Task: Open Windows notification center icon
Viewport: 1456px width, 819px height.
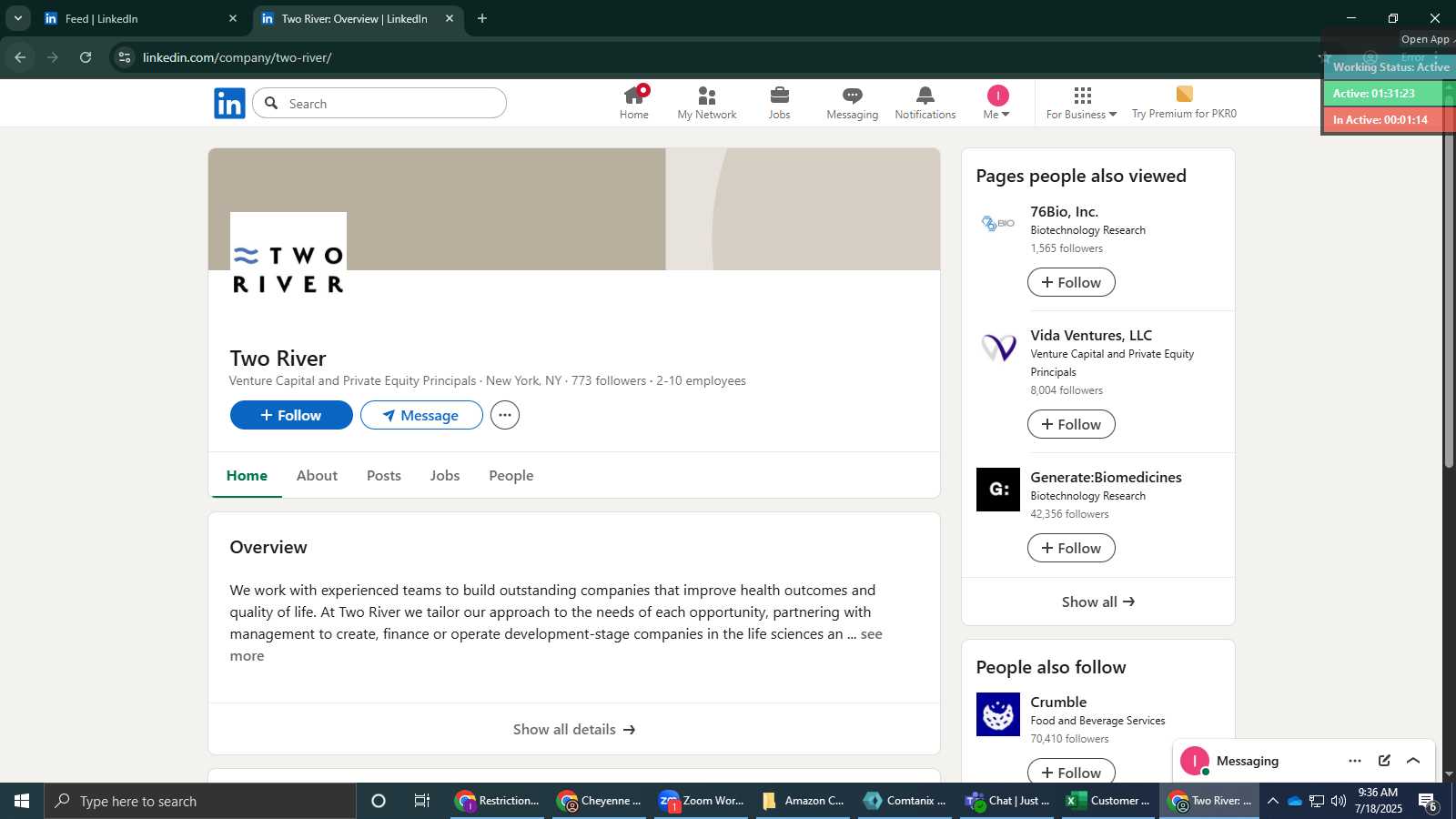Action: tap(1428, 801)
